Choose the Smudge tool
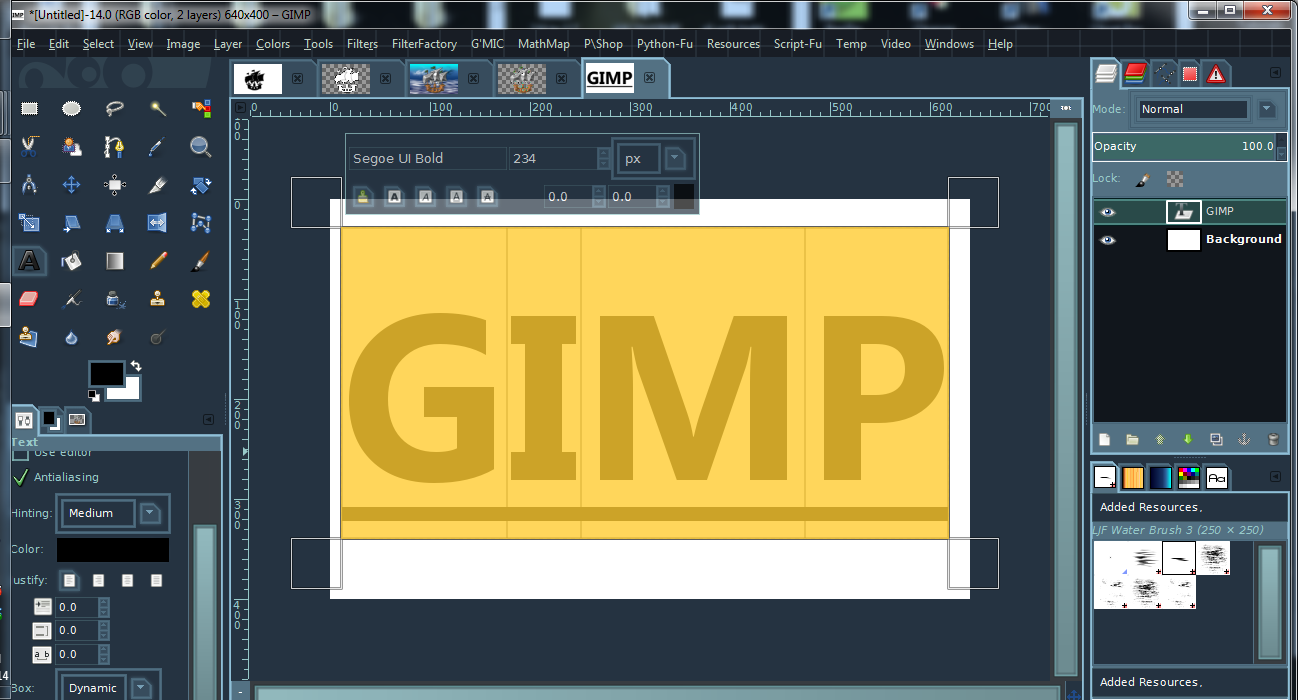Image resolution: width=1298 pixels, height=700 pixels. pyautogui.click(x=115, y=337)
